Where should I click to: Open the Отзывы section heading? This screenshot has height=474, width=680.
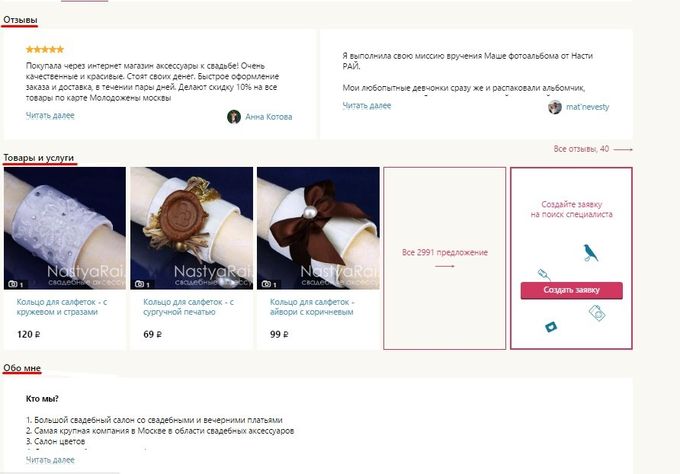20,20
